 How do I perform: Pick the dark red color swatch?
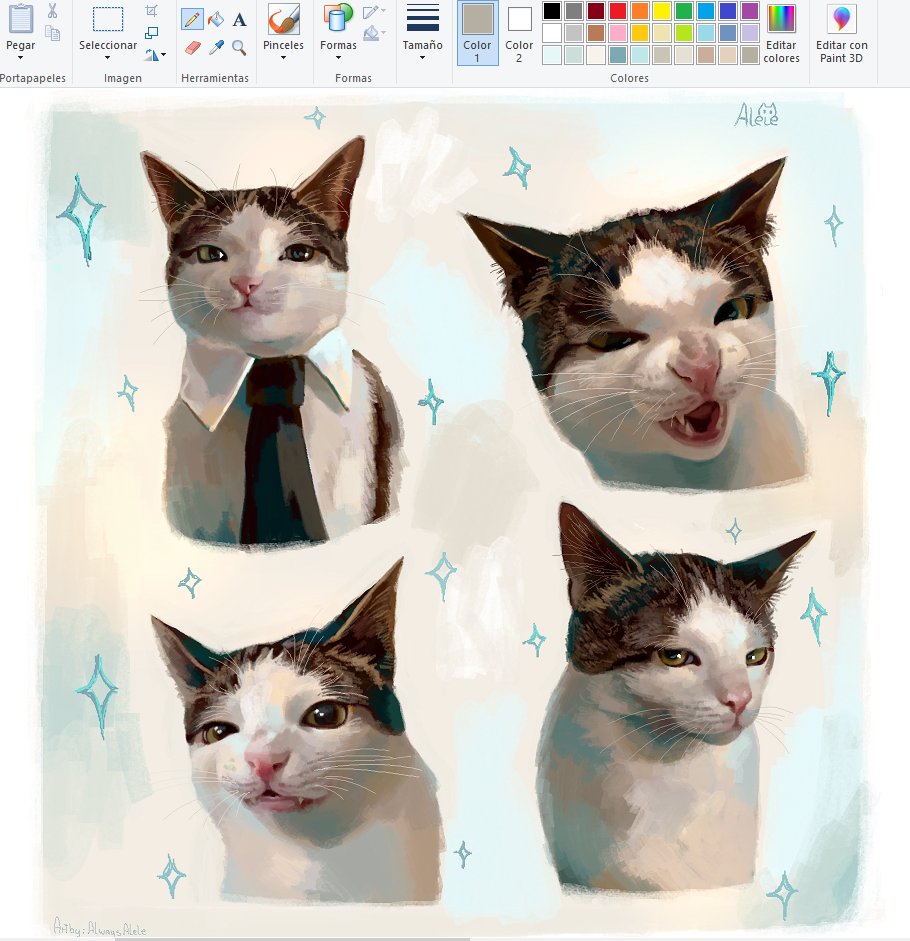(596, 11)
